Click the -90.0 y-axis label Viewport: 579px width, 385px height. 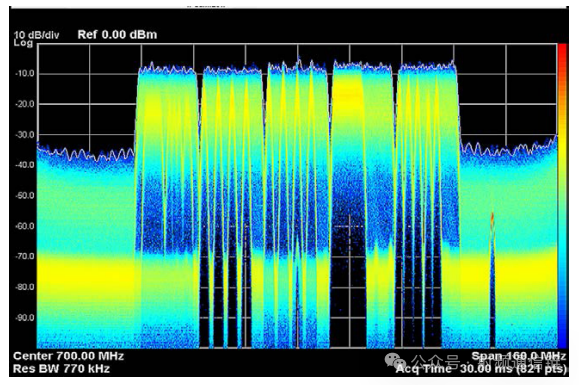coord(24,317)
